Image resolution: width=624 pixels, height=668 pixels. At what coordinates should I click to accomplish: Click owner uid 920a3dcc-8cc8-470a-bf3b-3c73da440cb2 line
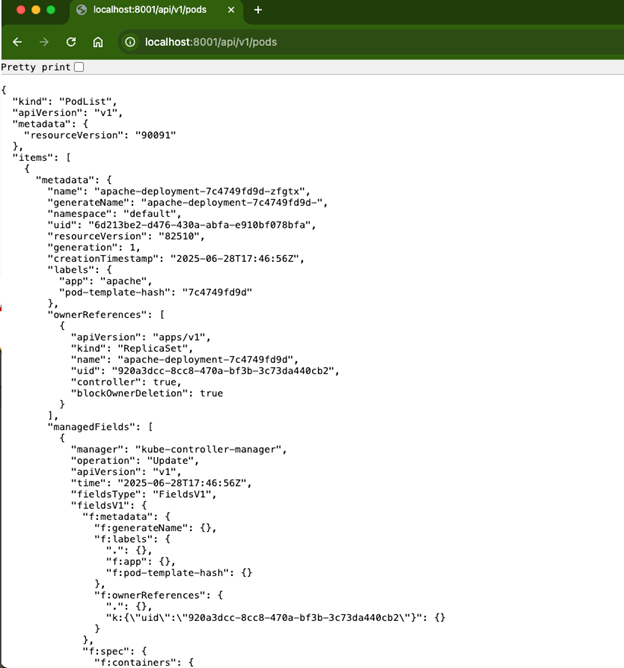[x=205, y=371]
